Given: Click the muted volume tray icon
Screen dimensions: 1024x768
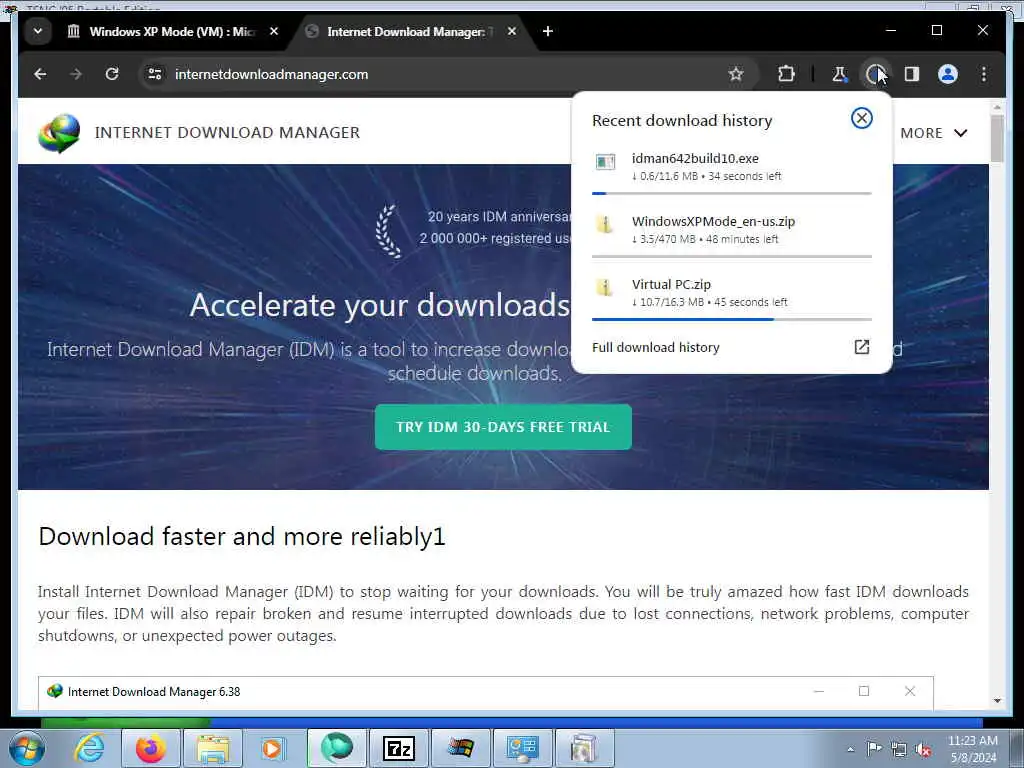Looking at the screenshot, I should coord(923,750).
